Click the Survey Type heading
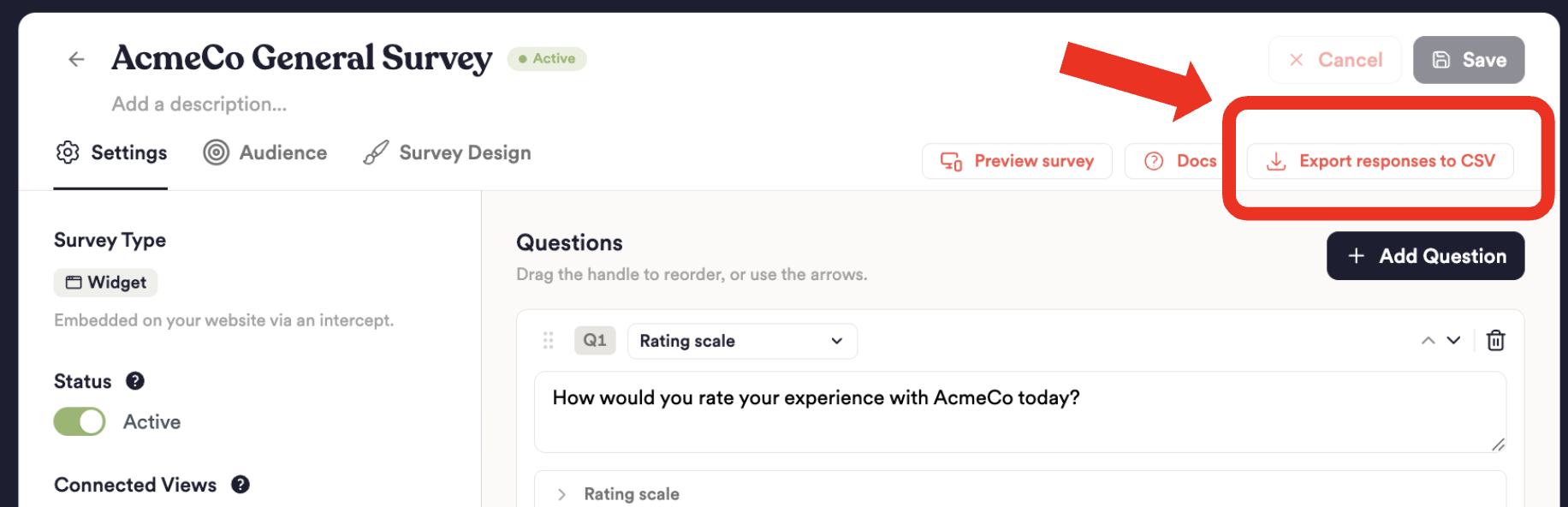1568x507 pixels. pos(110,240)
